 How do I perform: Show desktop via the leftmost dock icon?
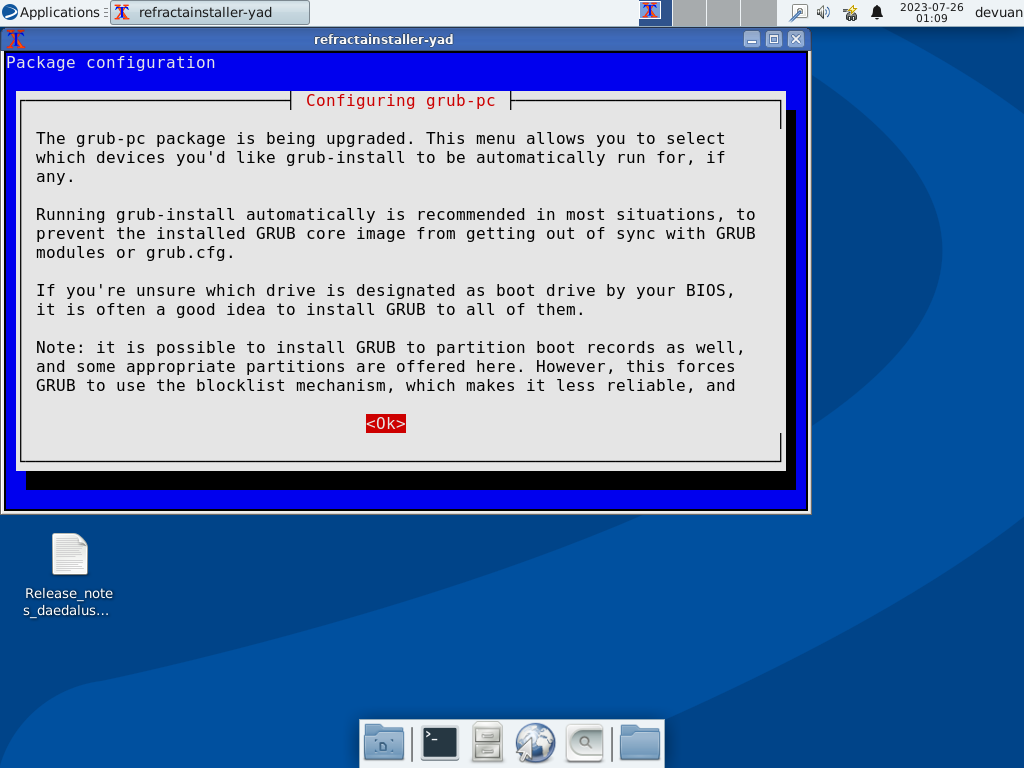click(x=384, y=743)
